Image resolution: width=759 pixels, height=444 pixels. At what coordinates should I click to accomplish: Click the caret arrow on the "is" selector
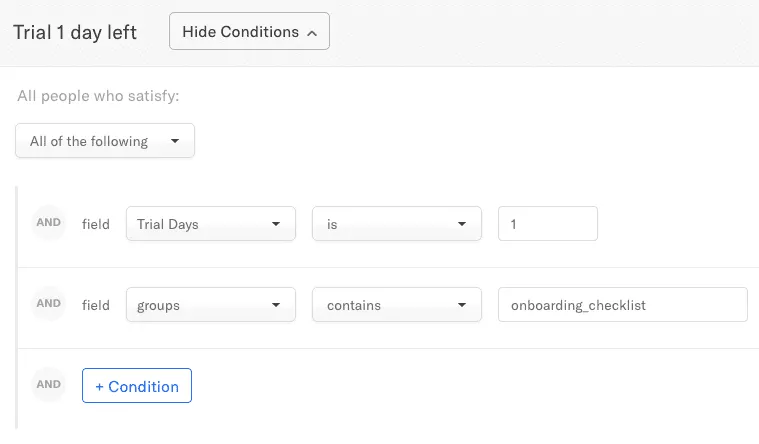pos(462,224)
